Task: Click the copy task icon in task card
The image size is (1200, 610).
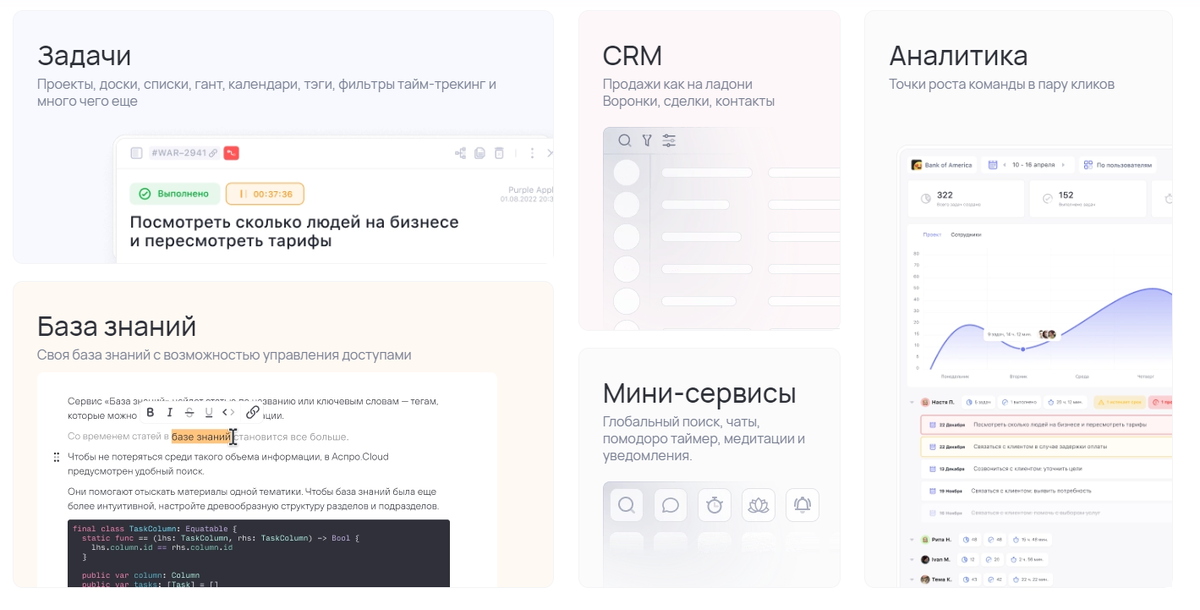Action: point(480,153)
